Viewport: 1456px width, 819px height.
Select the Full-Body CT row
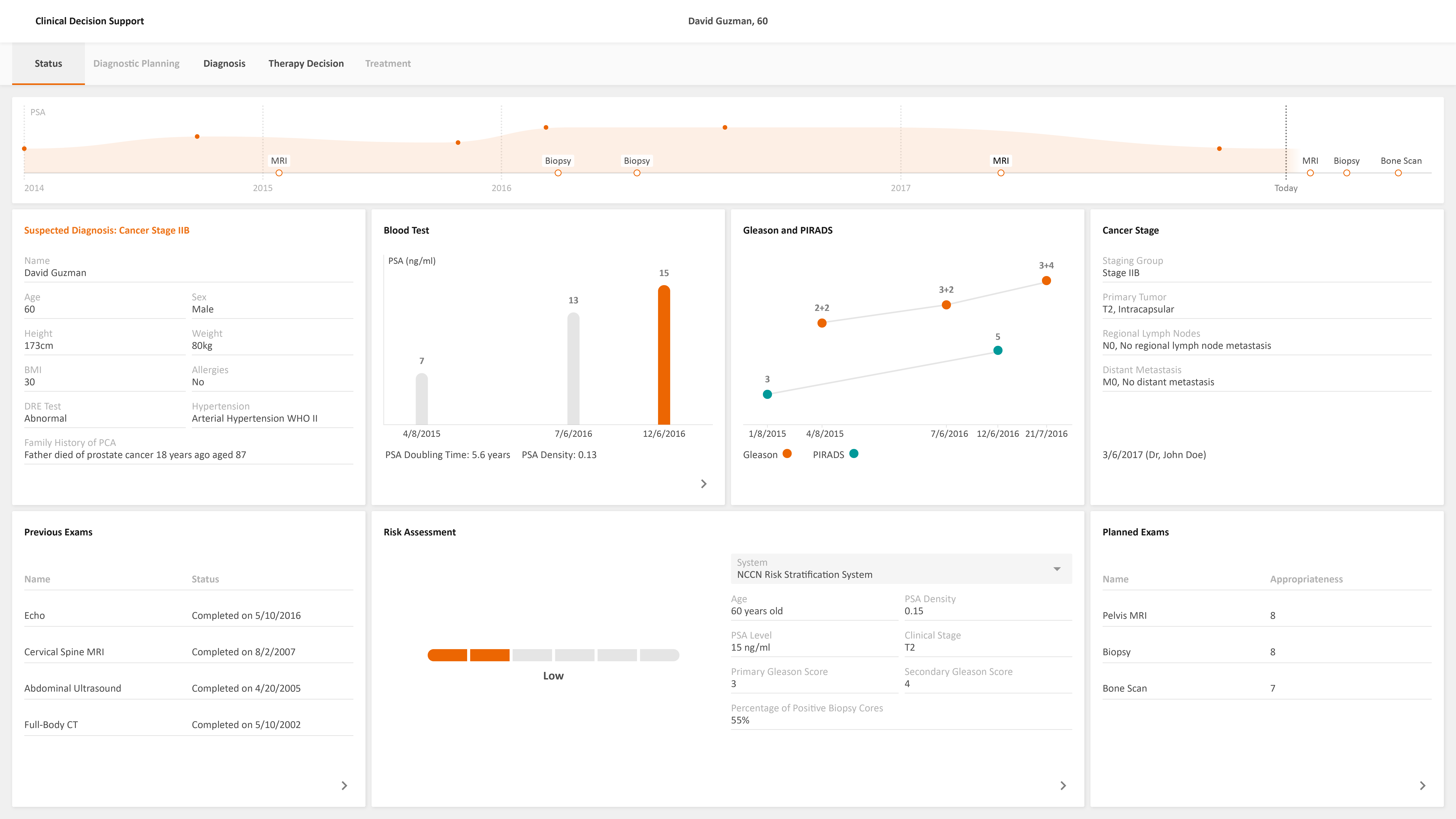point(189,725)
